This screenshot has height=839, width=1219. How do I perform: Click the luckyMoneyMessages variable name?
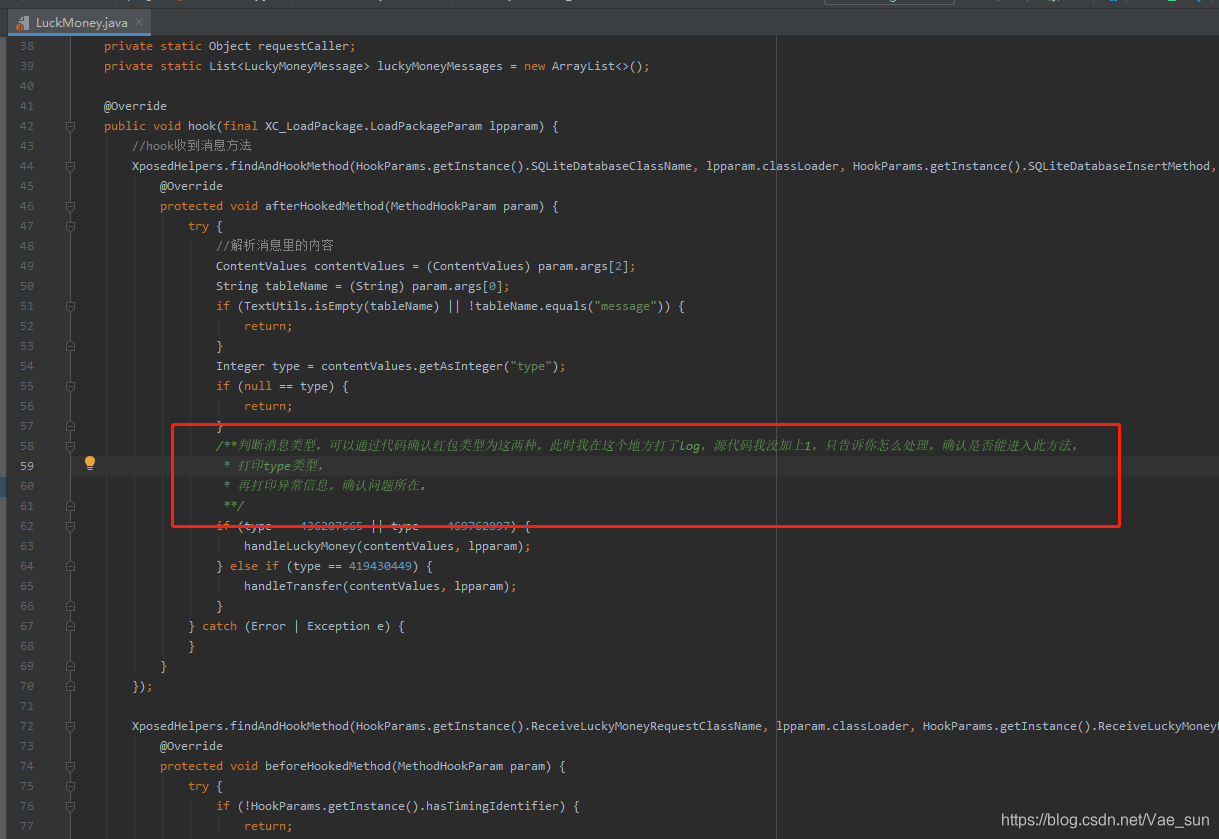440,66
